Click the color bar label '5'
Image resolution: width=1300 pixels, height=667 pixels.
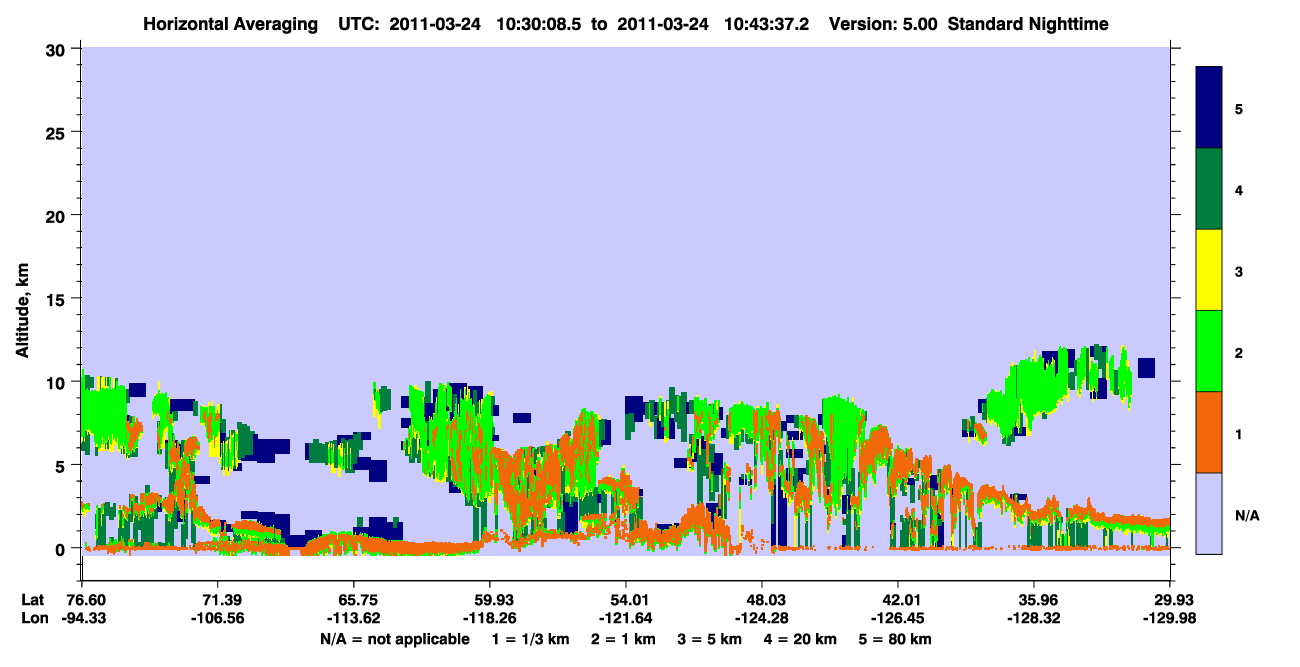(x=1239, y=109)
